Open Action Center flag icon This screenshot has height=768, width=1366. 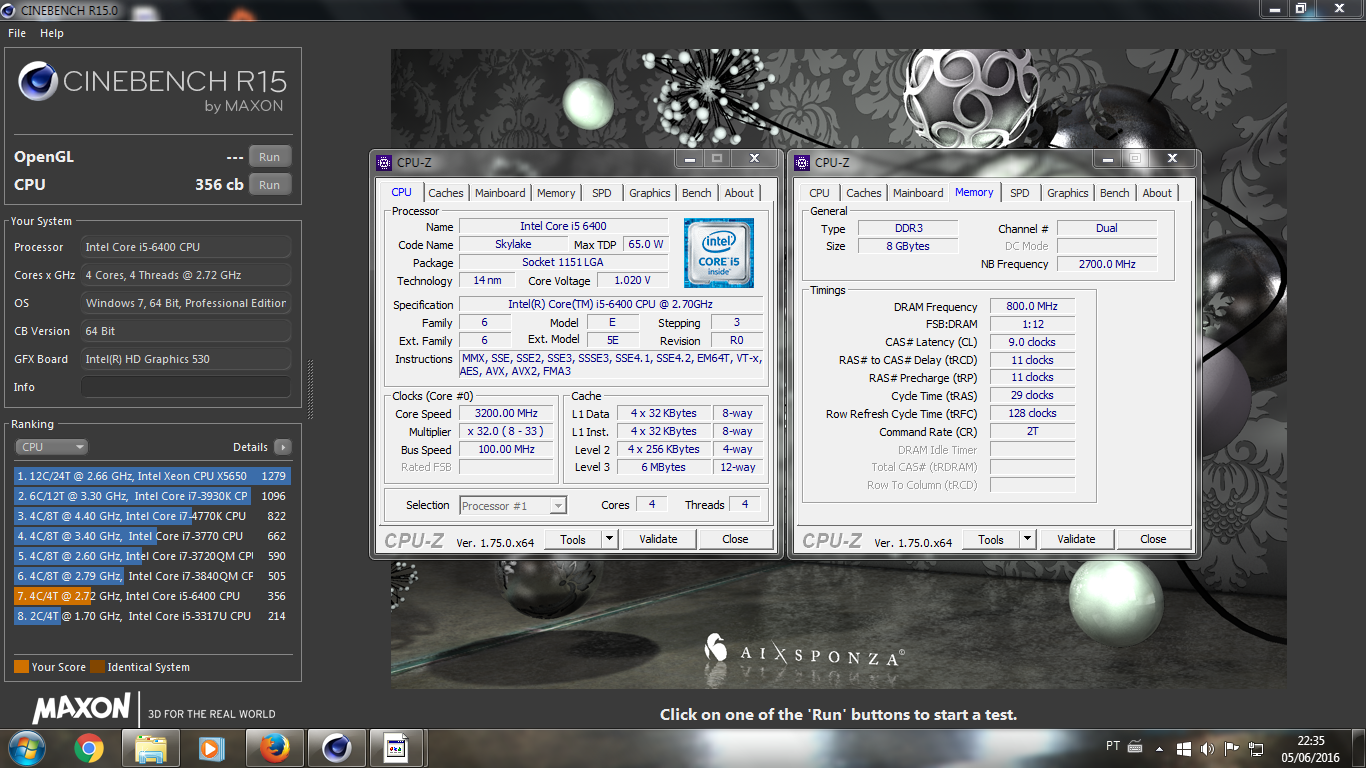click(1231, 748)
